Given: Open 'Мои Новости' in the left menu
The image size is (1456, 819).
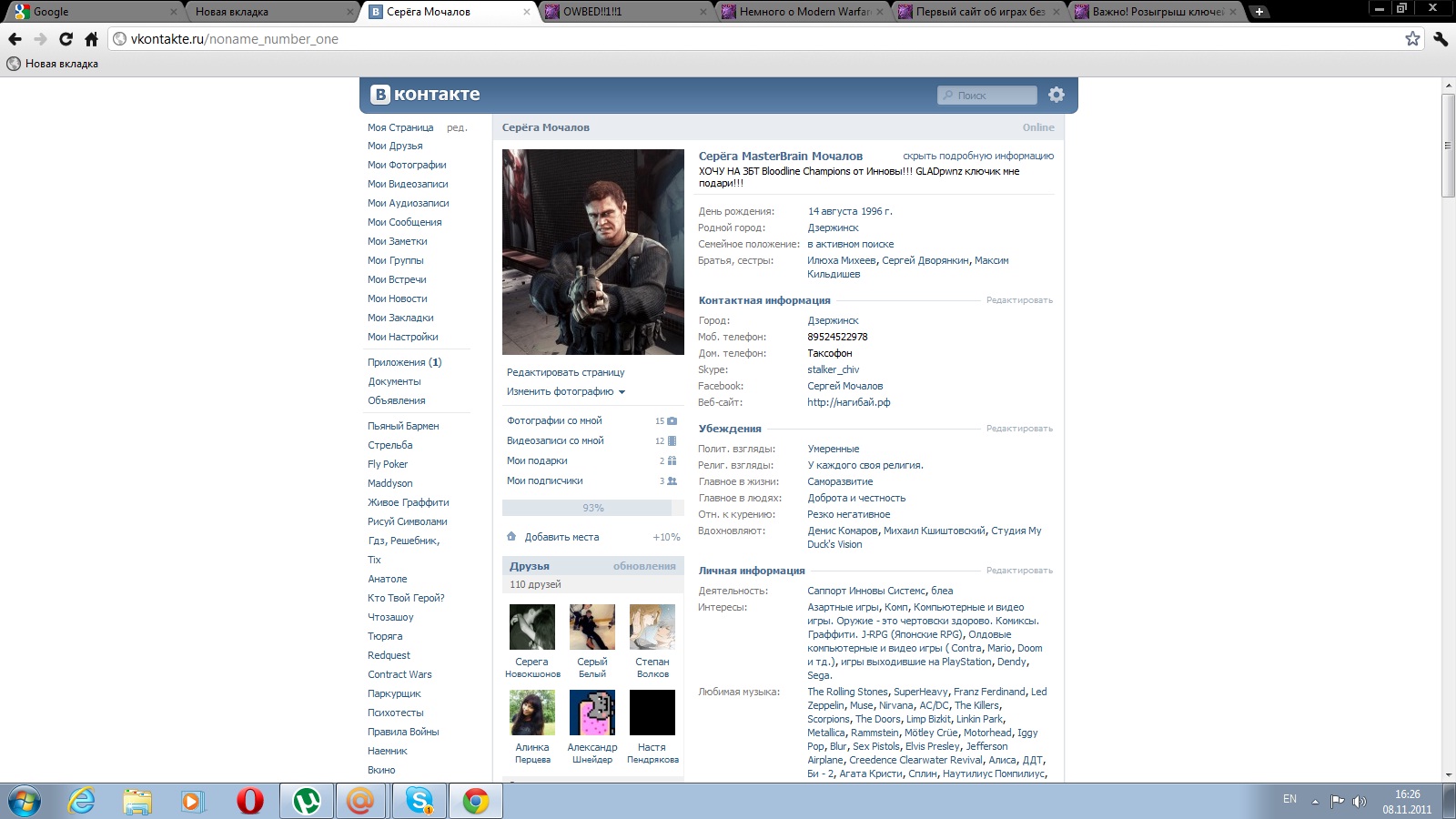Looking at the screenshot, I should (398, 299).
